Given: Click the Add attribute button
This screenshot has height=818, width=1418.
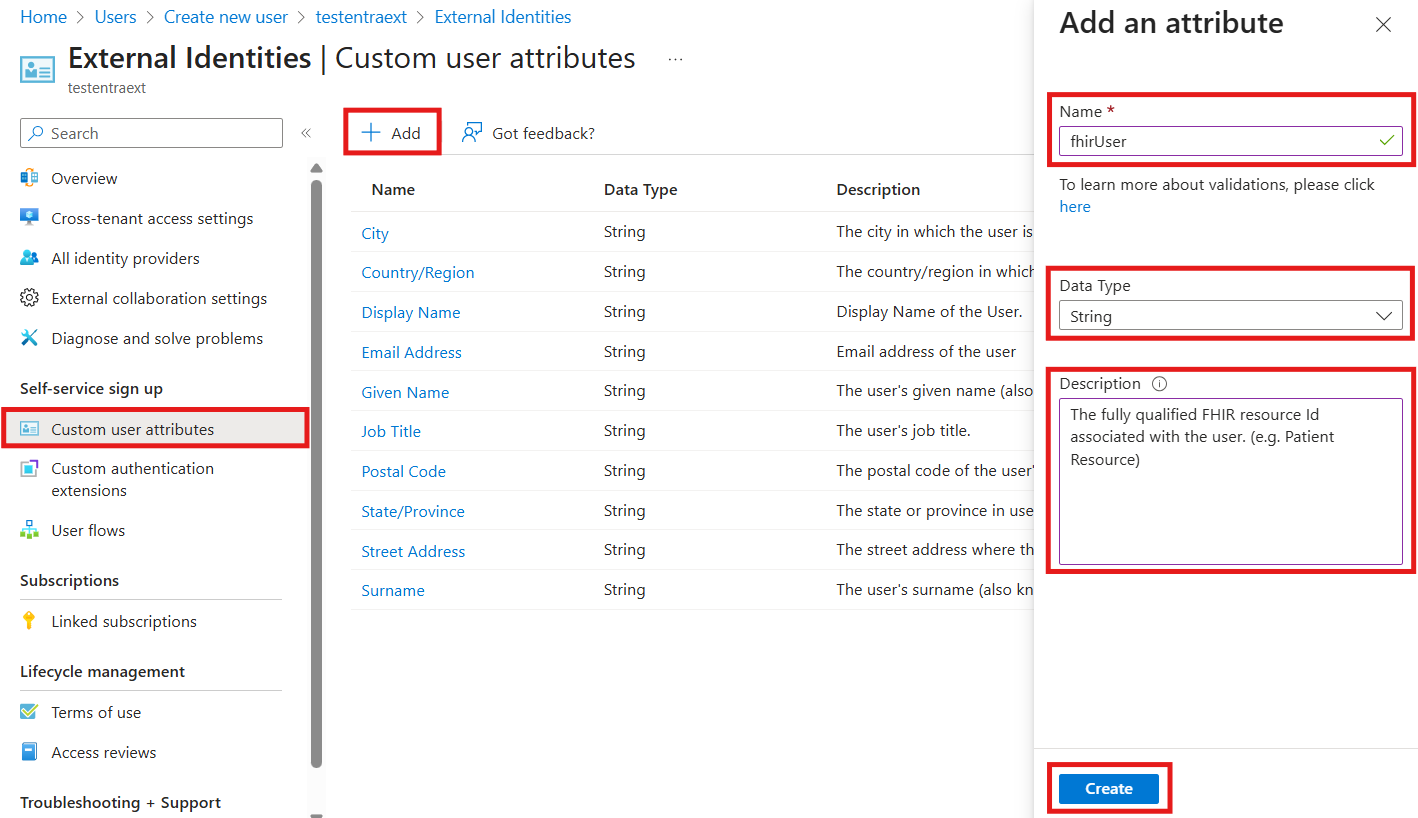Looking at the screenshot, I should pyautogui.click(x=392, y=131).
